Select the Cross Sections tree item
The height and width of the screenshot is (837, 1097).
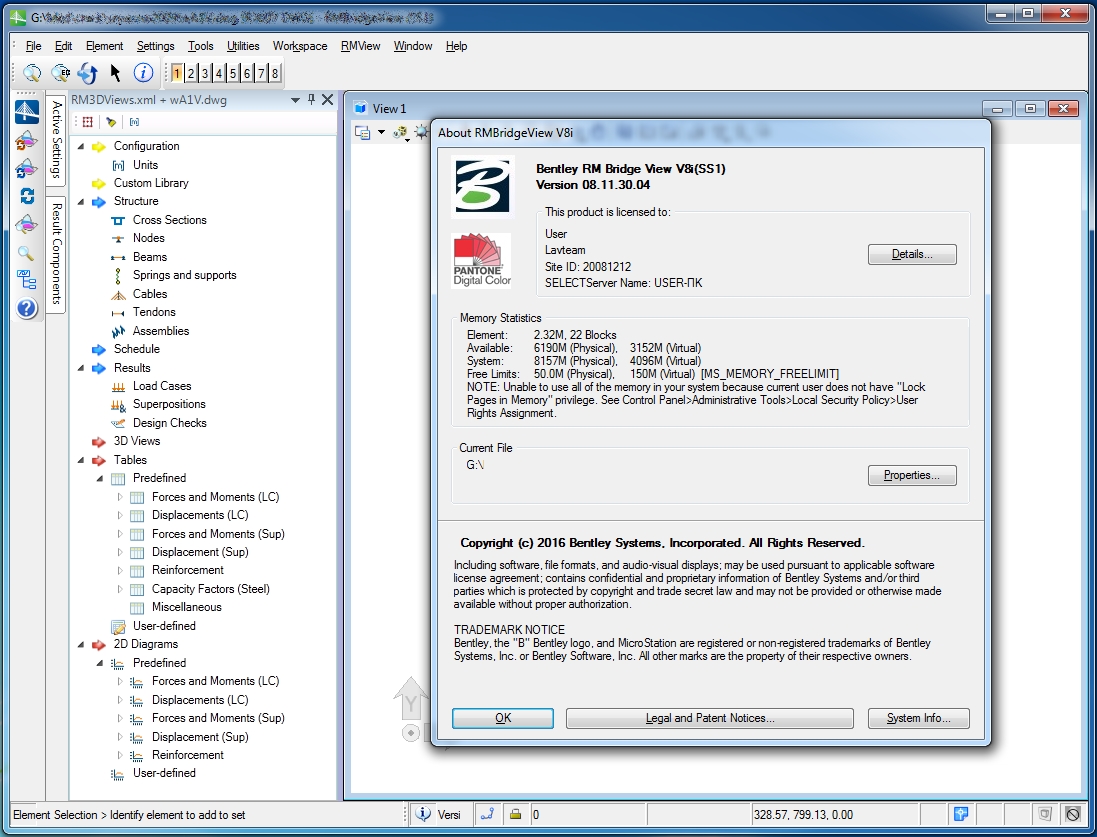tap(170, 220)
